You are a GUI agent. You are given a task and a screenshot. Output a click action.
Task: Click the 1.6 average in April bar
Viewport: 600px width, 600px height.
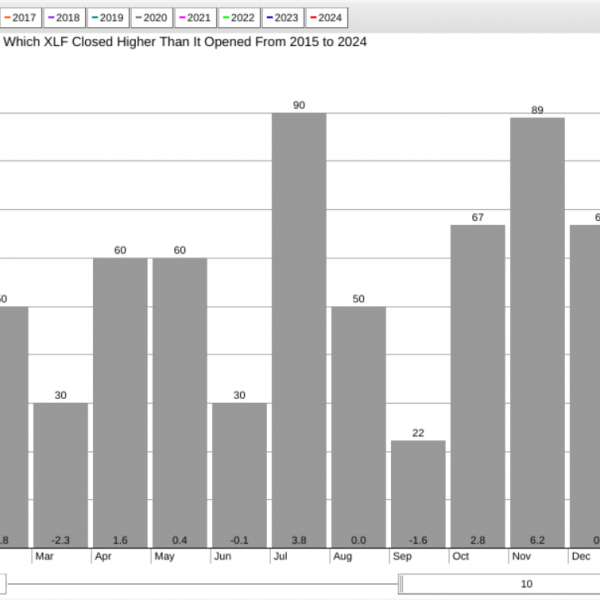[120, 540]
